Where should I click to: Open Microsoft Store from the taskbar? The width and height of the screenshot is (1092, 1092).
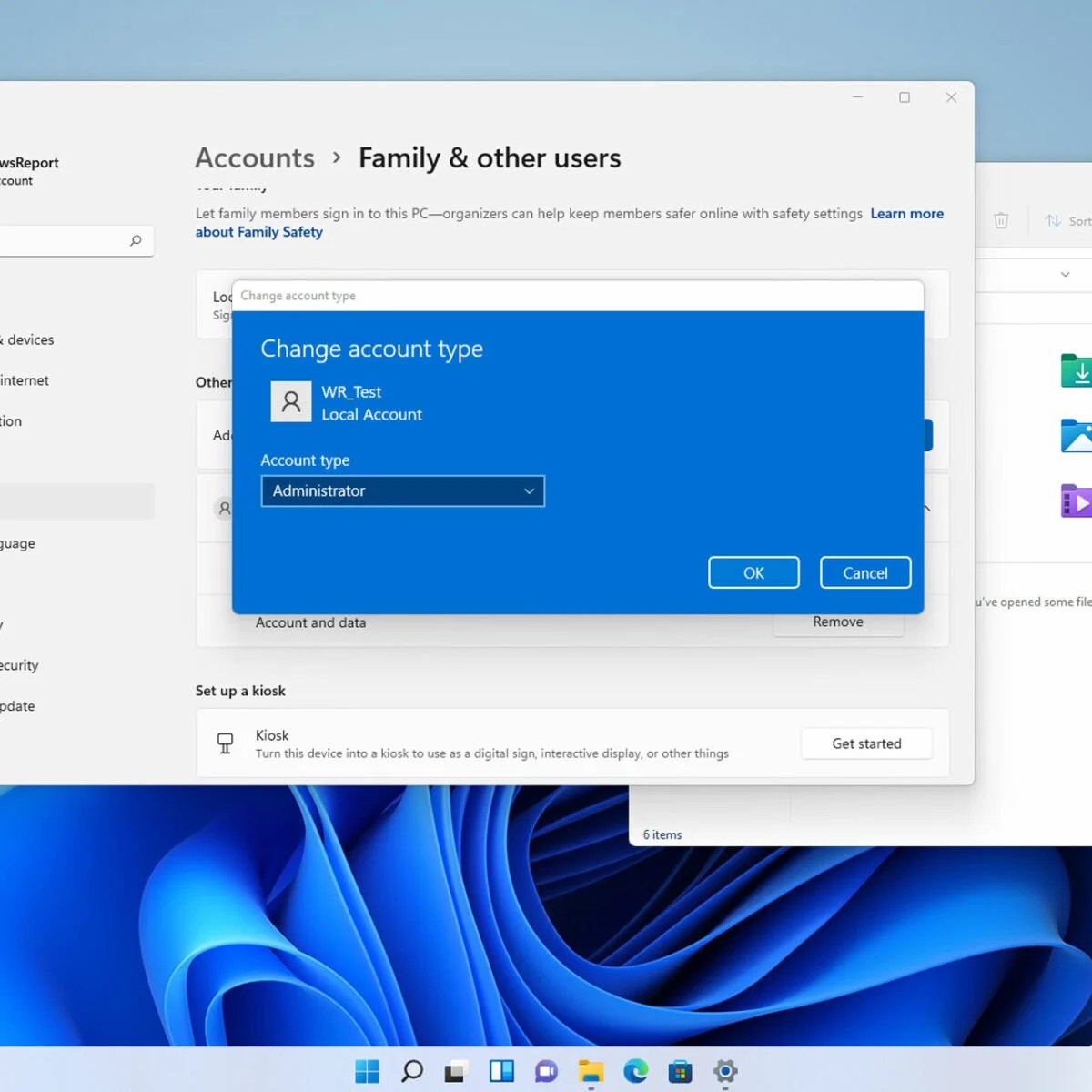pos(680,1071)
